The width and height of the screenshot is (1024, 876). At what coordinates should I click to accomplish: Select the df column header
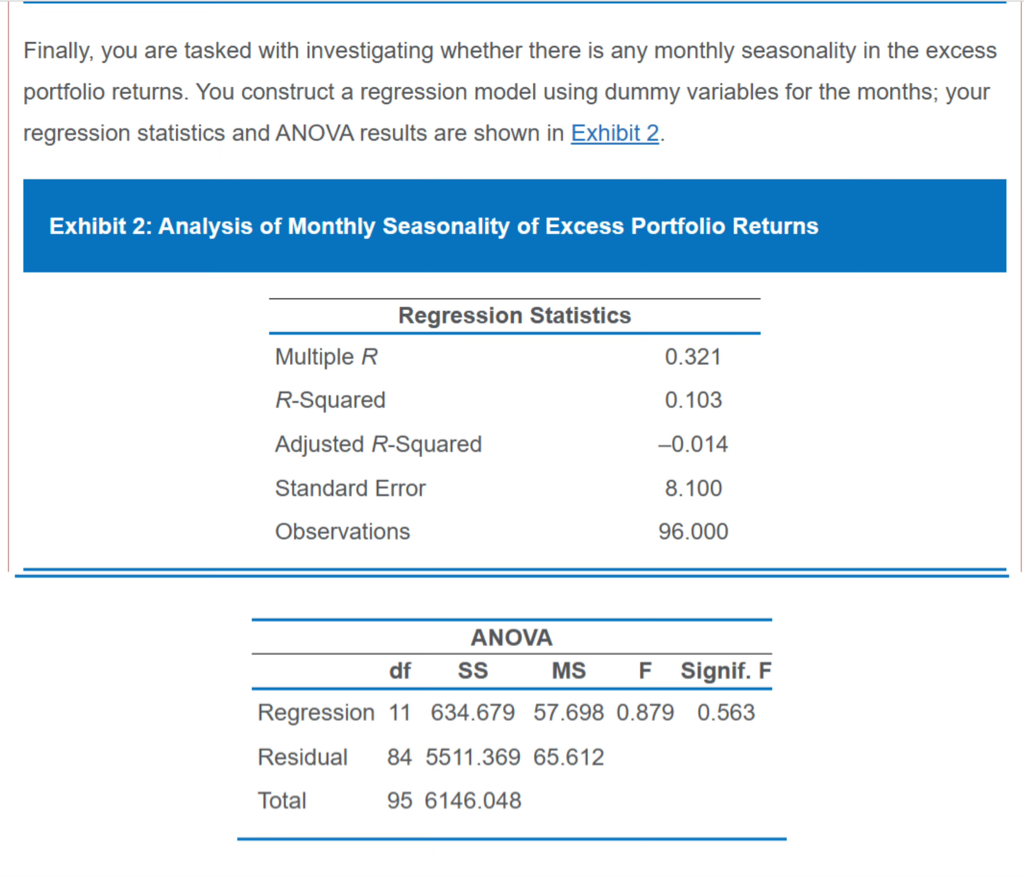[x=399, y=672]
